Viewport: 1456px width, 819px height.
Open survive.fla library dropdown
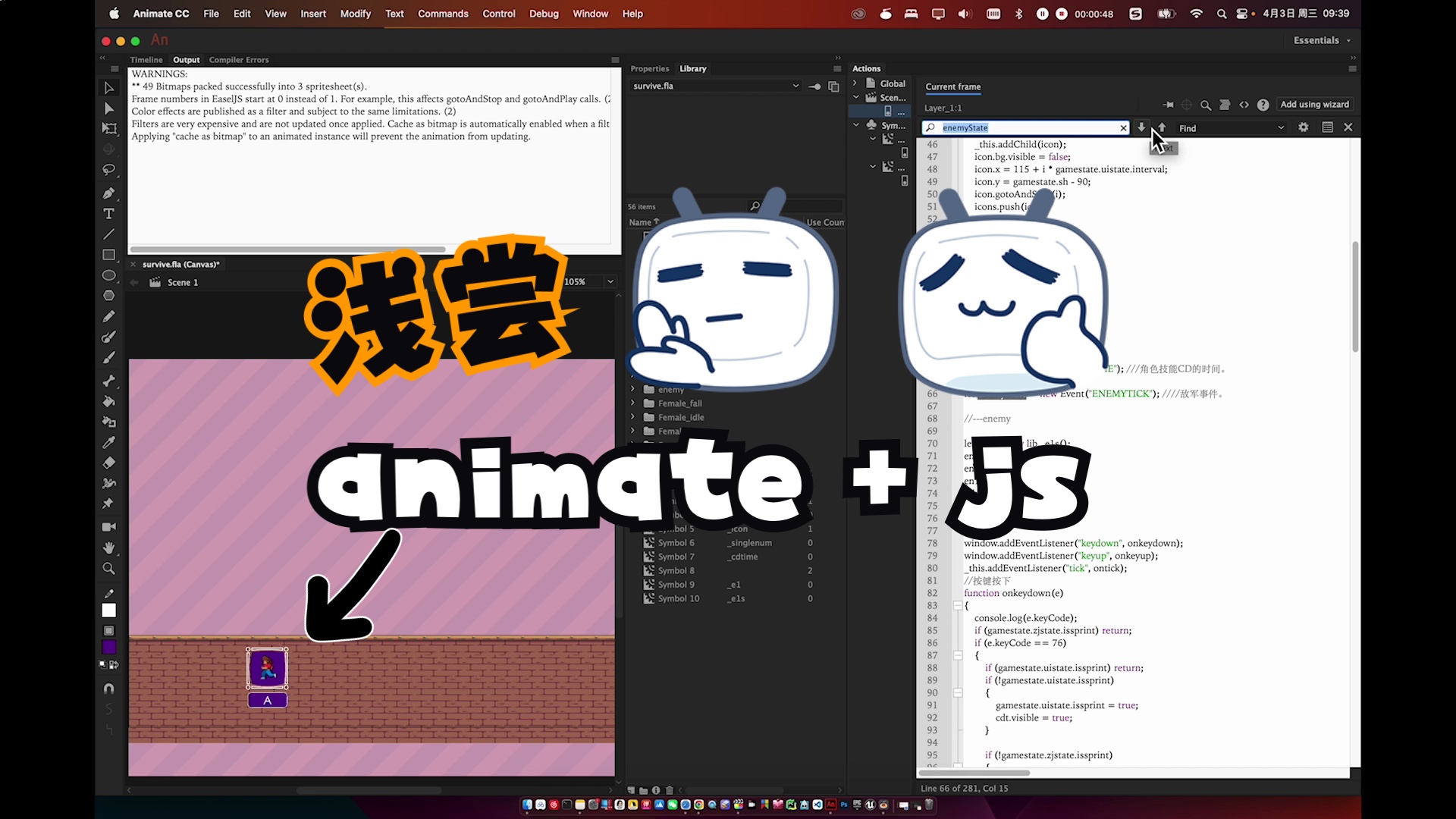[x=716, y=86]
